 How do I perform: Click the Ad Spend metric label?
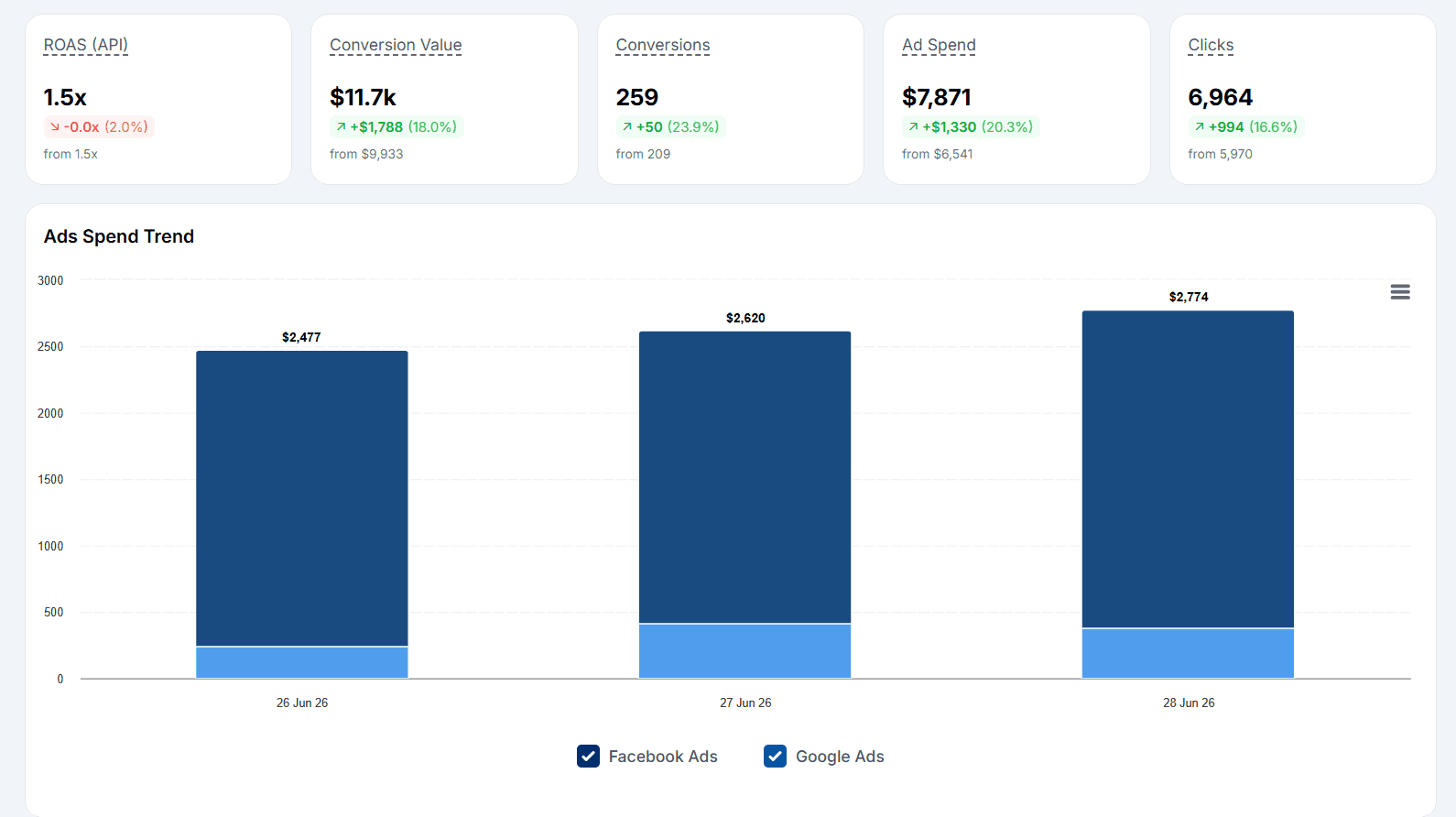pyautogui.click(x=939, y=45)
